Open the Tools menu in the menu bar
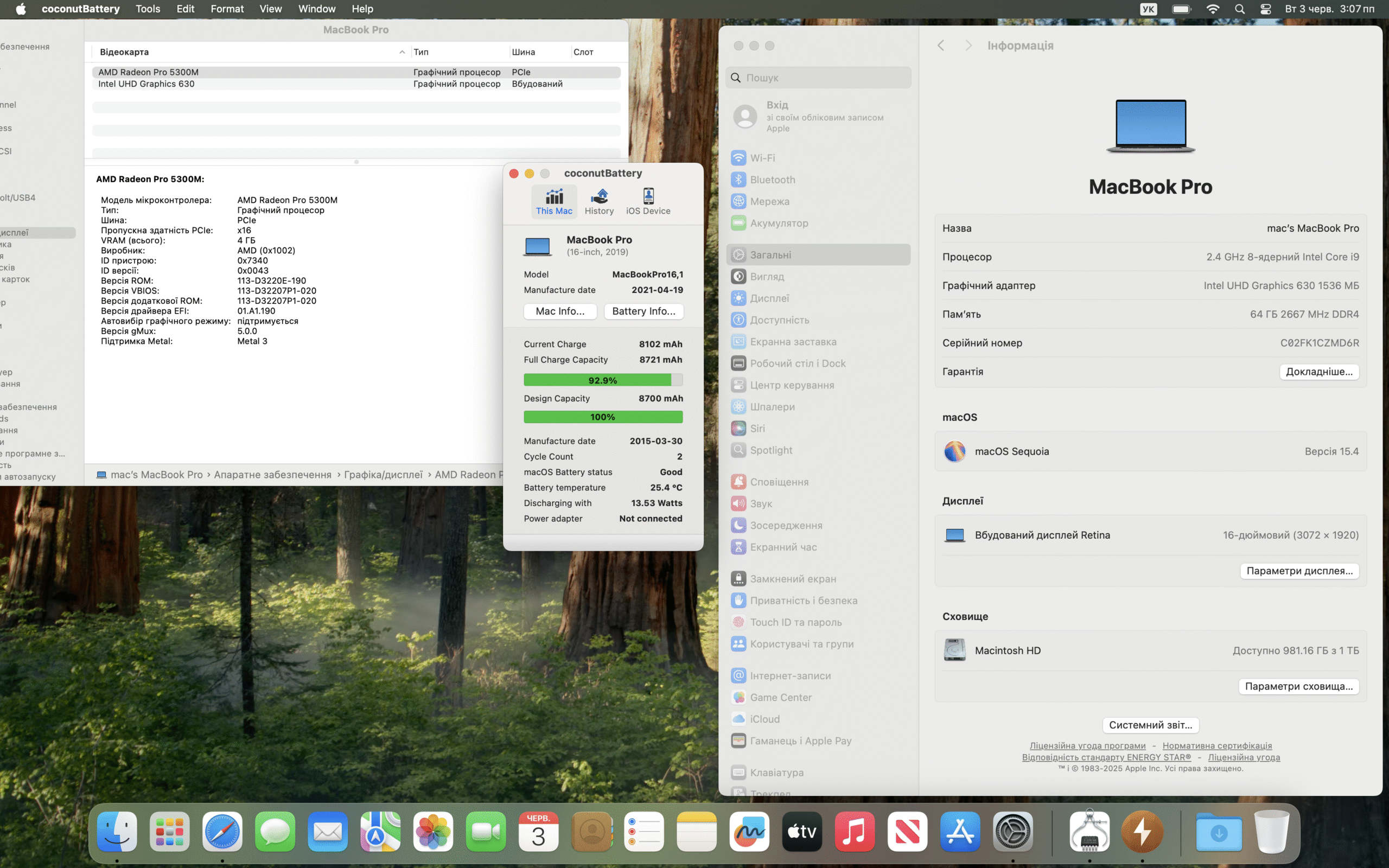The image size is (1389, 868). (x=148, y=9)
